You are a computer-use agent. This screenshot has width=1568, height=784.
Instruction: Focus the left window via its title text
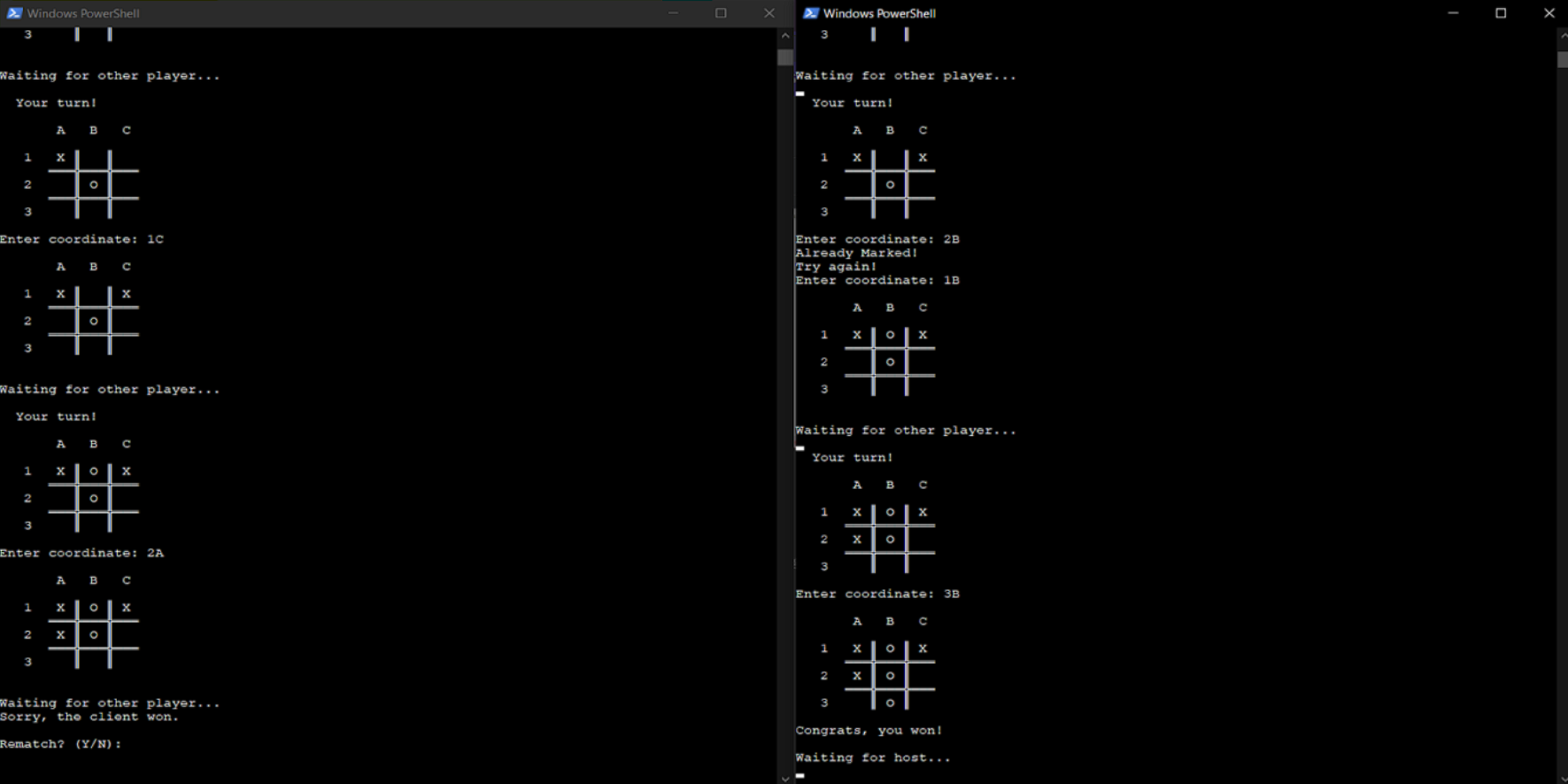83,13
